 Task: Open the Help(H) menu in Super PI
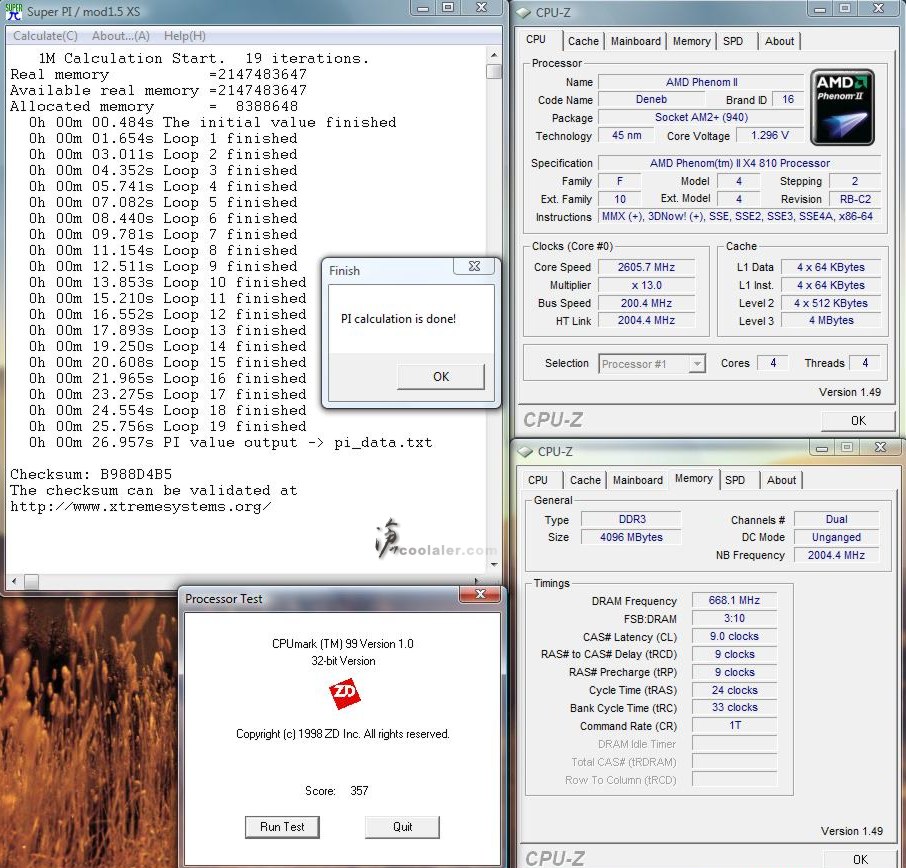pyautogui.click(x=185, y=36)
